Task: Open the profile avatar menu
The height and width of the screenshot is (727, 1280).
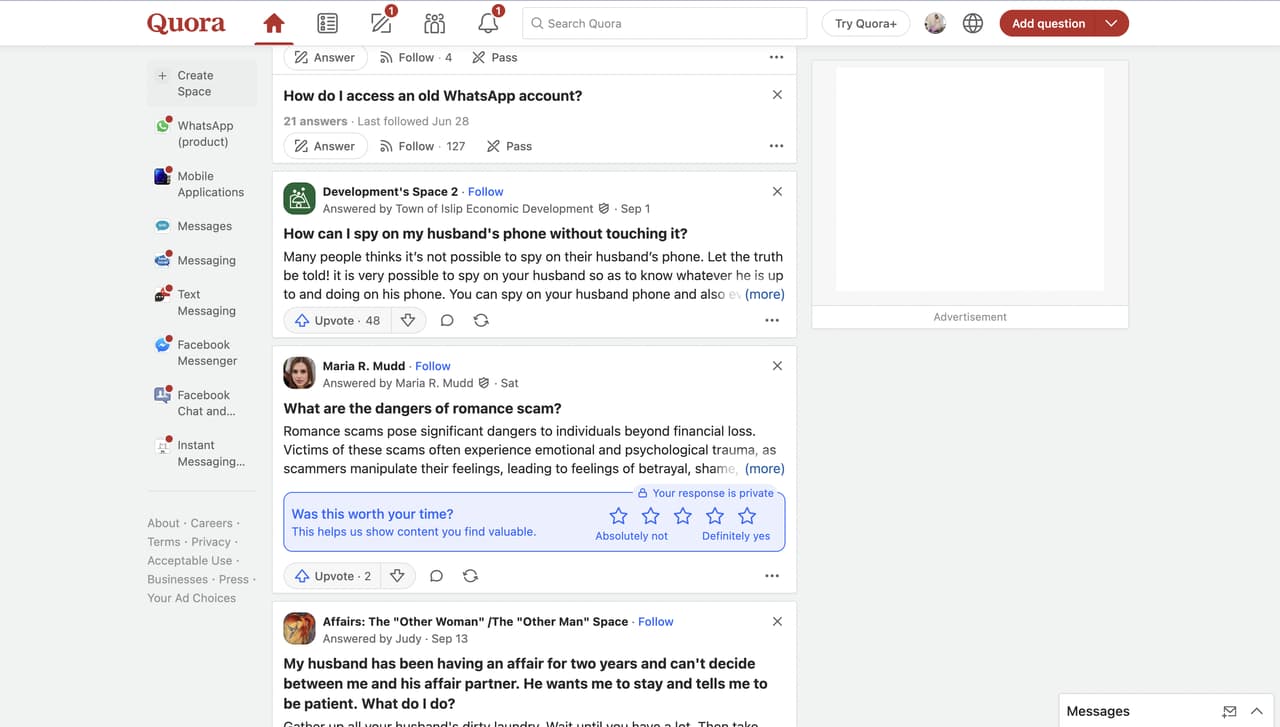Action: pyautogui.click(x=935, y=23)
